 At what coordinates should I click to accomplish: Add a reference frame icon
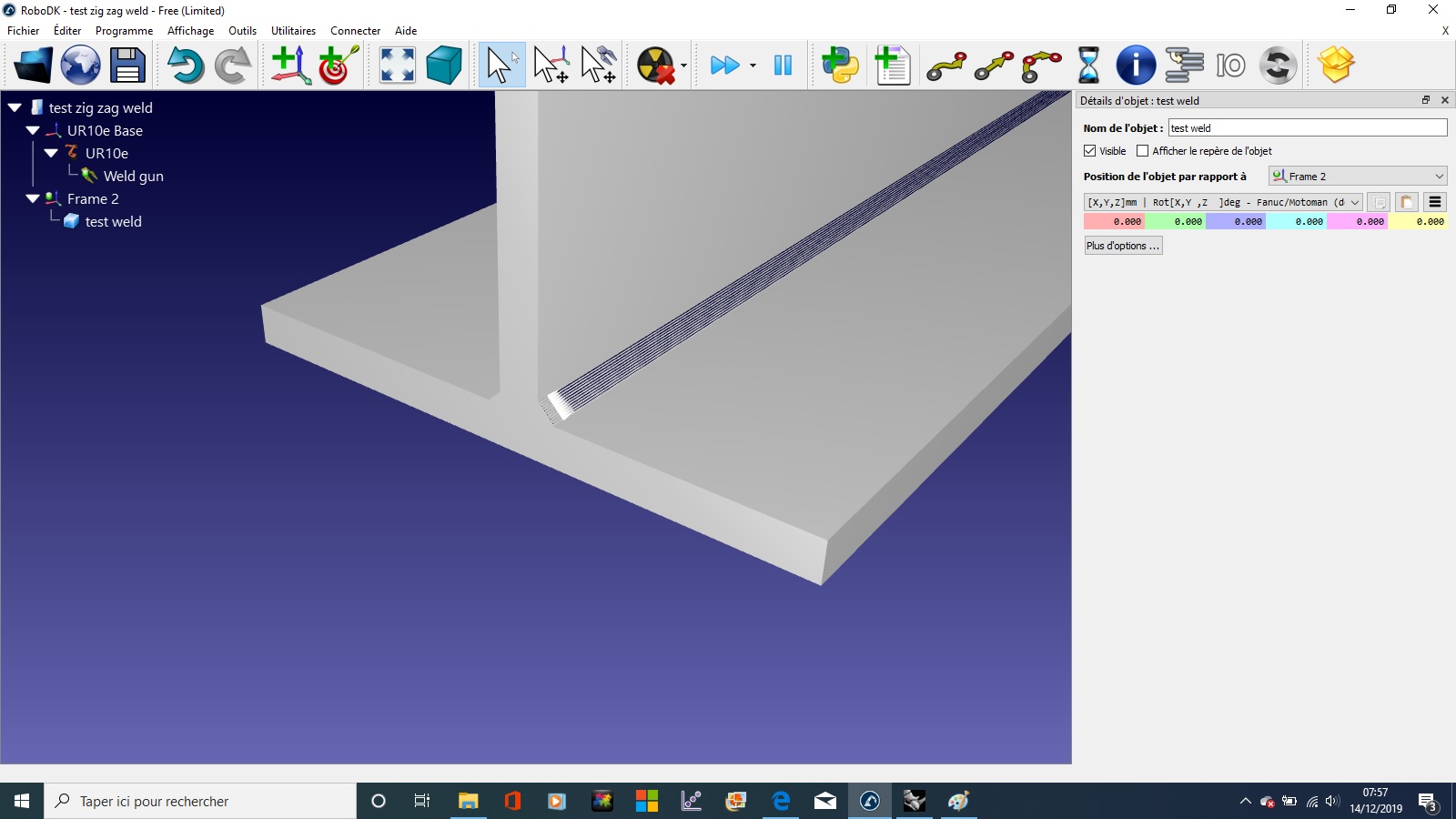(290, 65)
